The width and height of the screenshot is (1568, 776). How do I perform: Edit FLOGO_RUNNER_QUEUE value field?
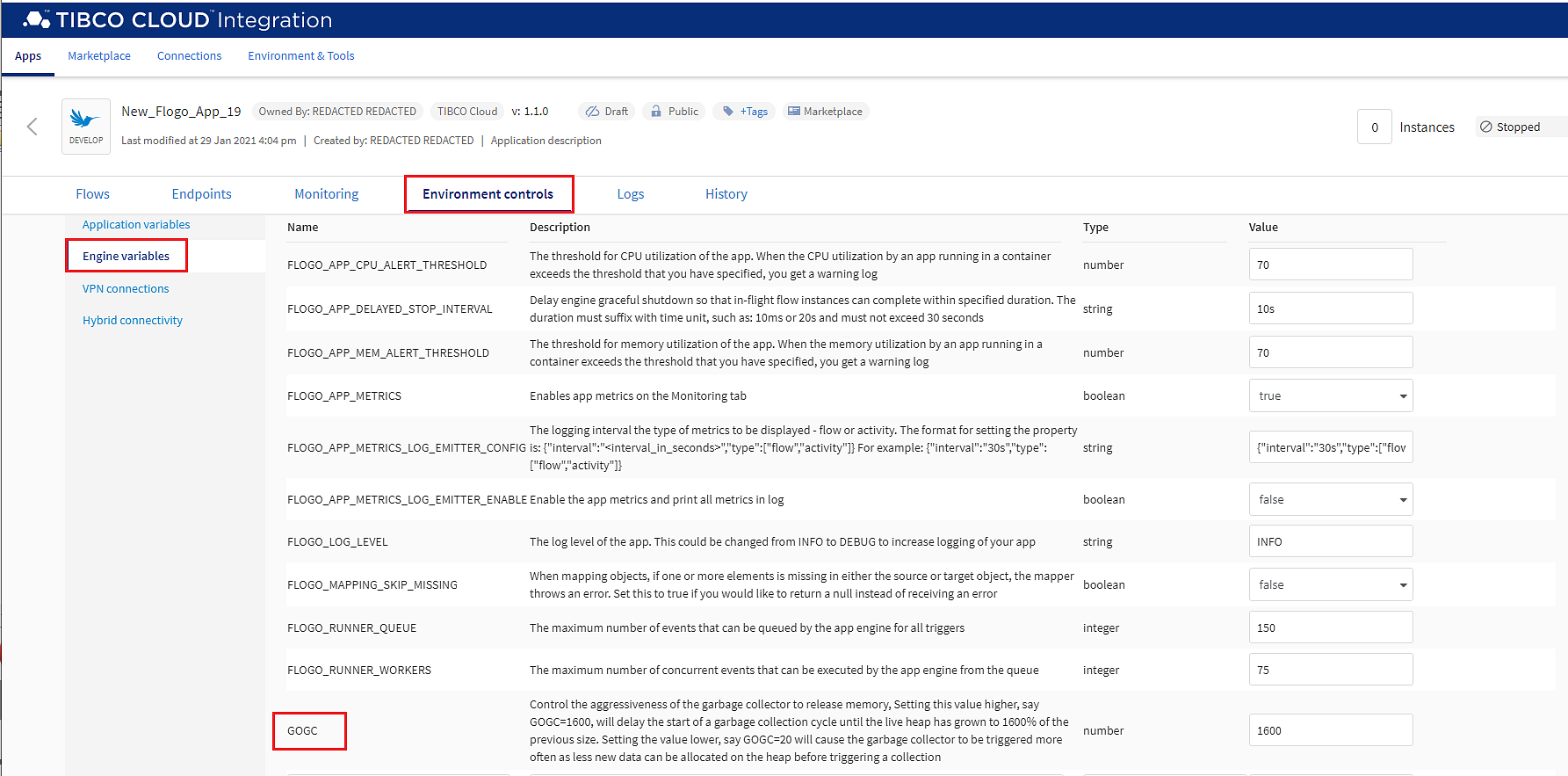[x=1331, y=627]
